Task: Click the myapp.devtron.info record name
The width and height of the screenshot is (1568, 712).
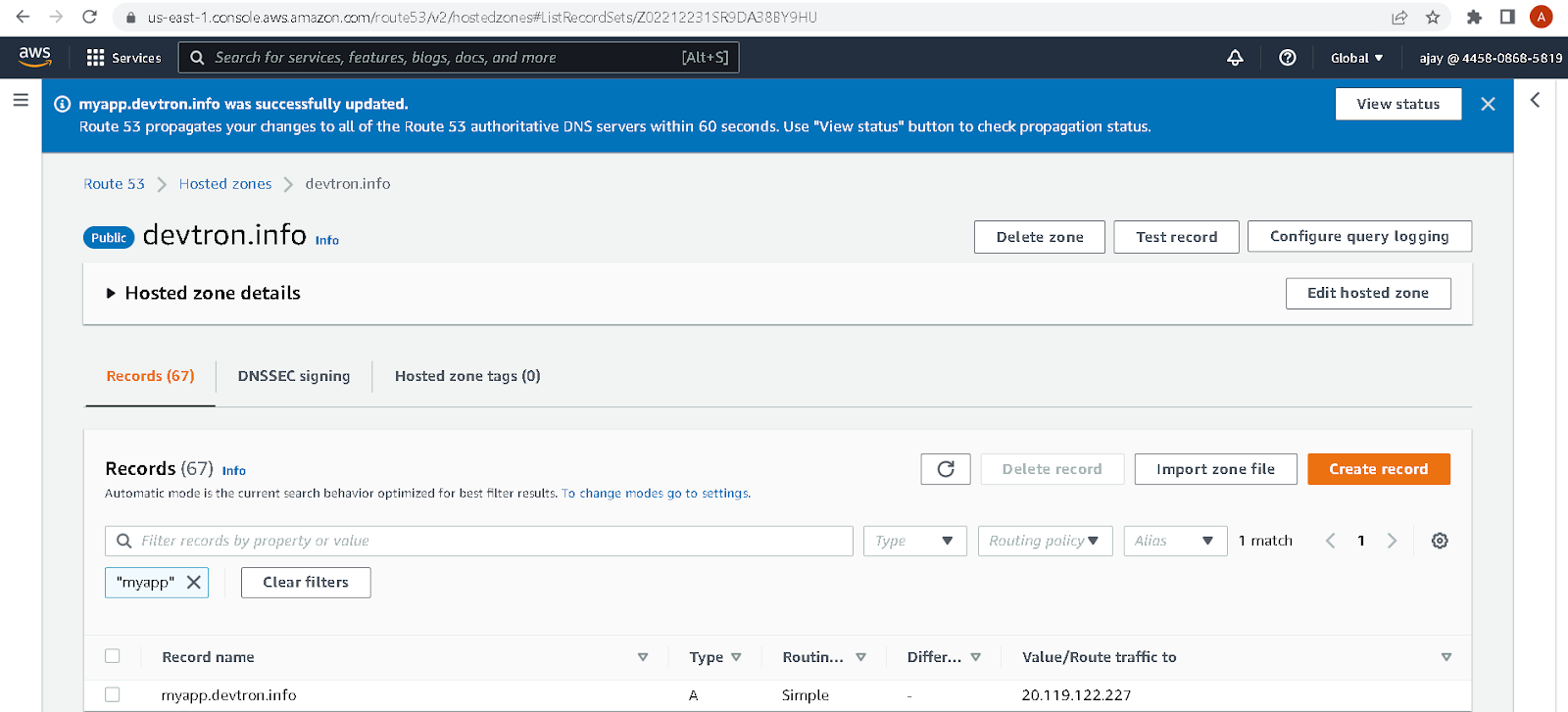Action: [x=229, y=695]
